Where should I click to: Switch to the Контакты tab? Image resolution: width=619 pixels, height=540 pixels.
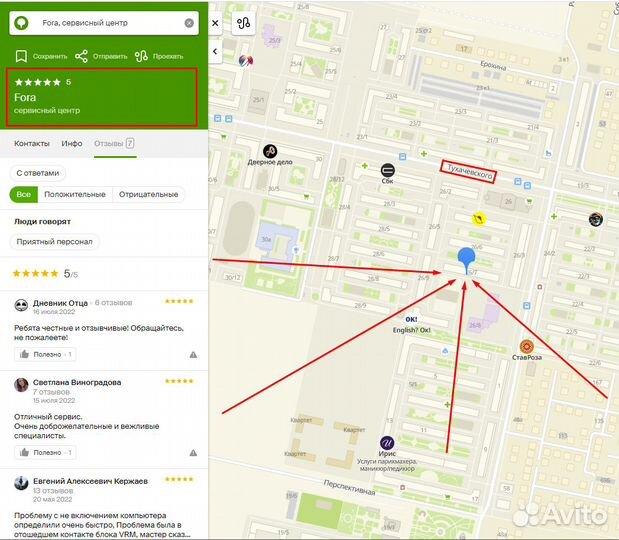(x=32, y=144)
